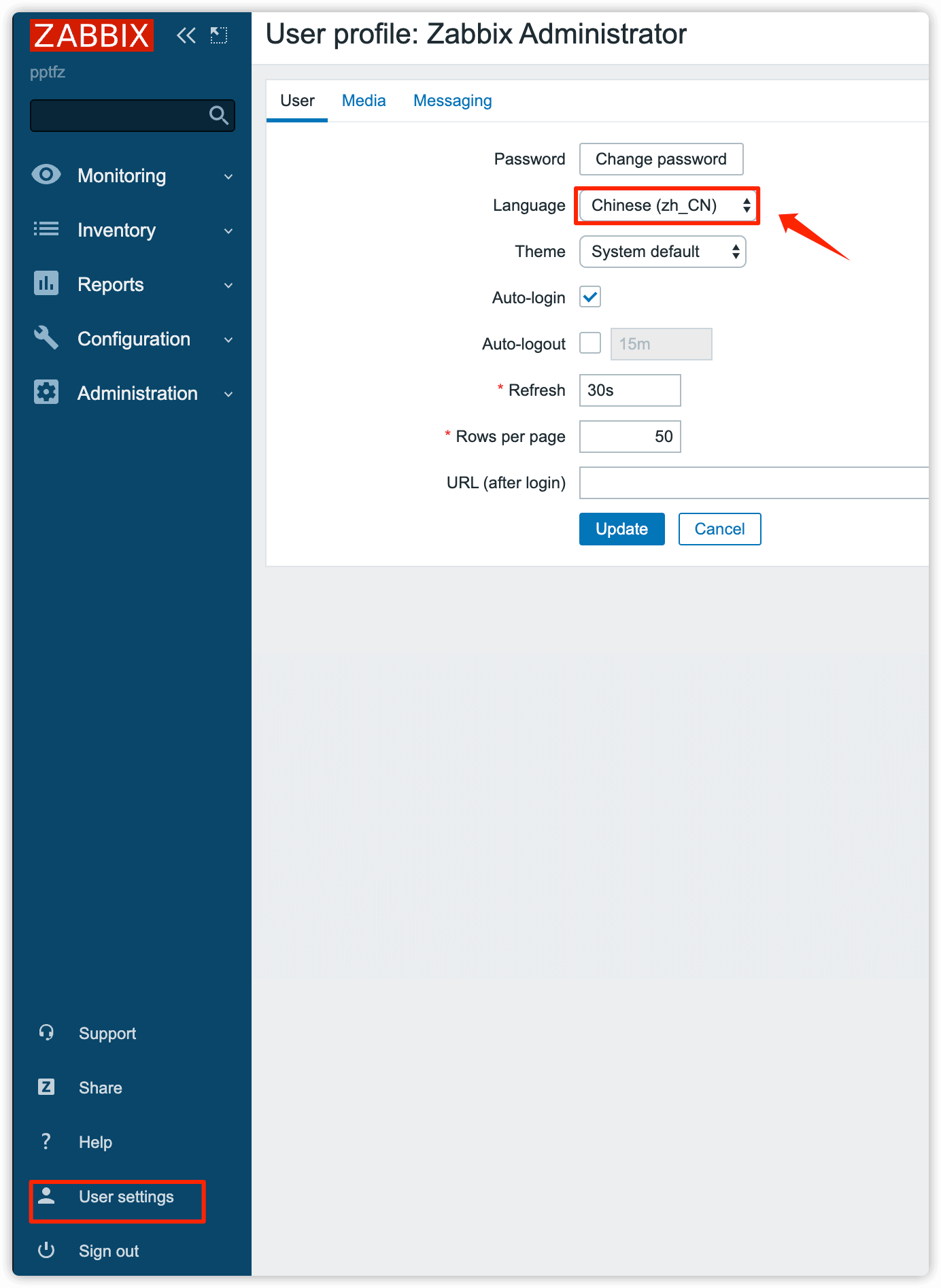Click the Change password button

(x=662, y=159)
